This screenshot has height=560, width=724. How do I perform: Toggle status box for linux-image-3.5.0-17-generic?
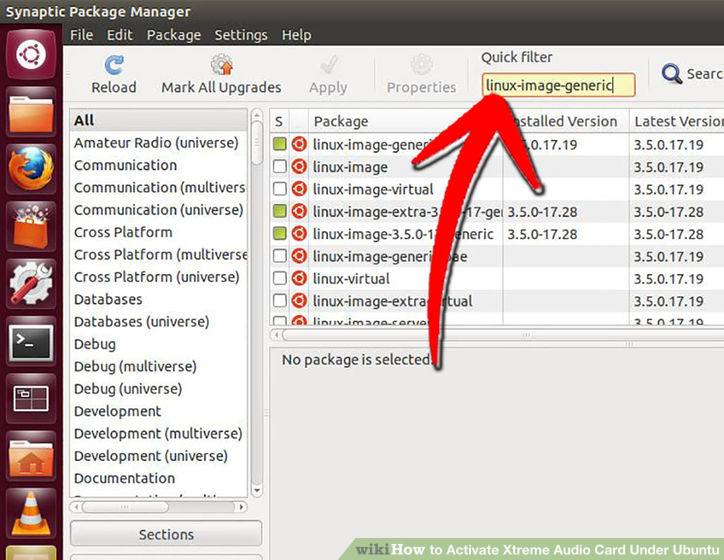pyautogui.click(x=279, y=234)
